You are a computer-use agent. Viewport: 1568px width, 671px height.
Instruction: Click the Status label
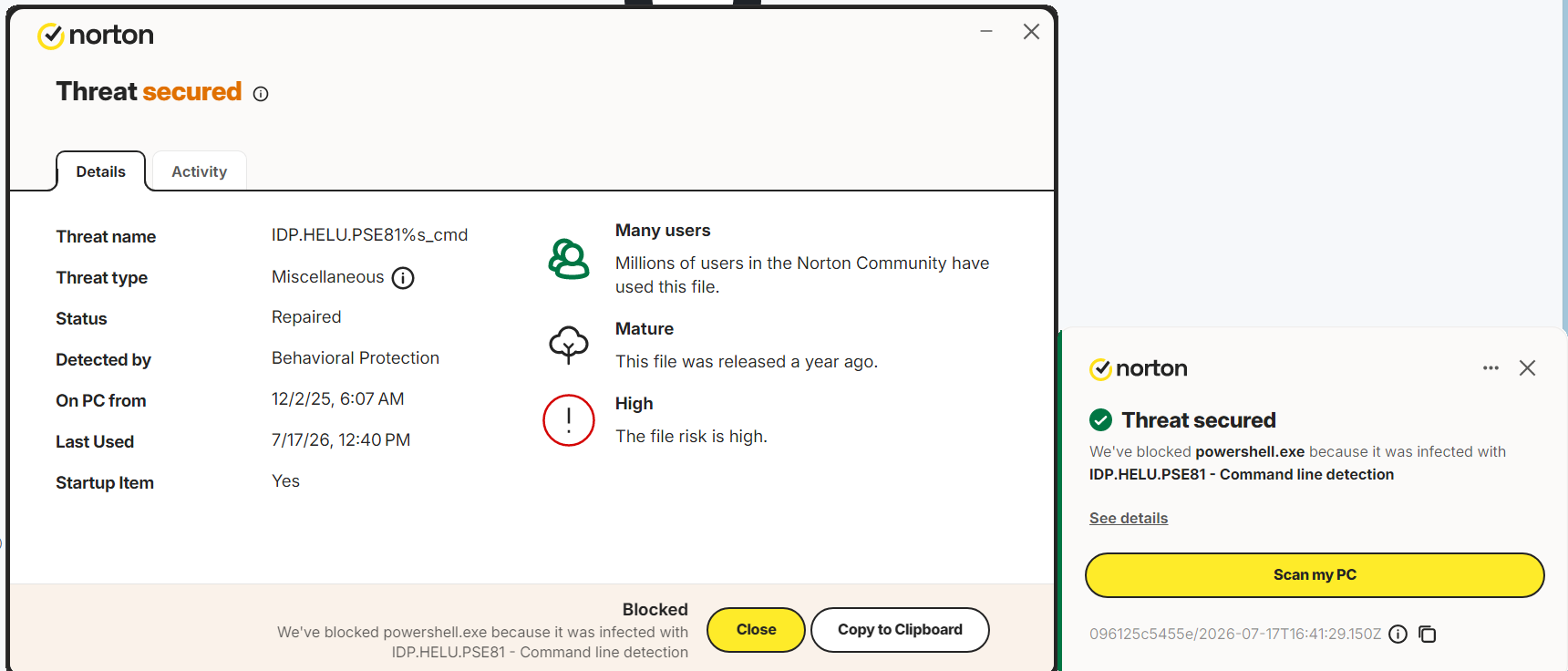(82, 319)
